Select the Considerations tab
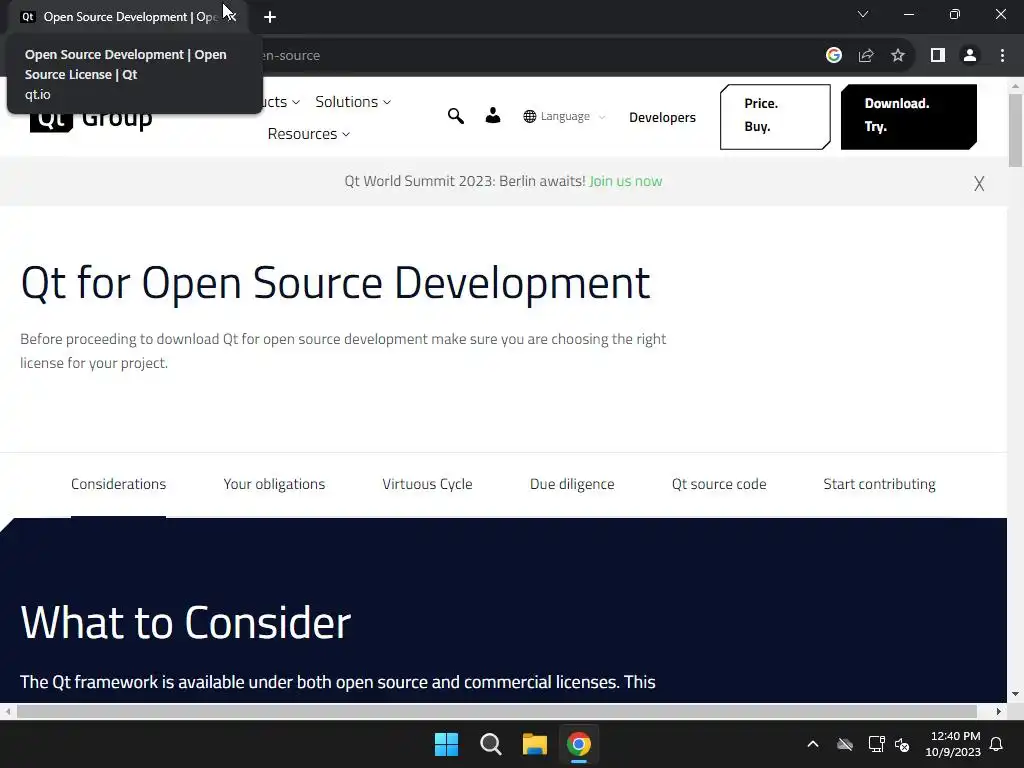This screenshot has width=1024, height=768. [x=118, y=484]
